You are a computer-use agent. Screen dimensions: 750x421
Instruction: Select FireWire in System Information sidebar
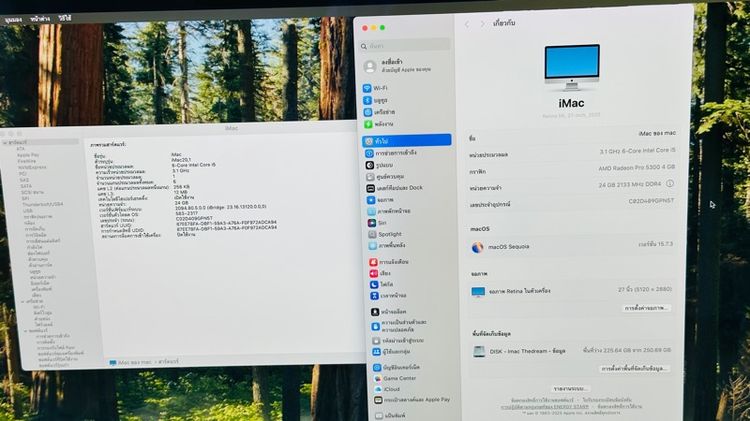(x=26, y=162)
